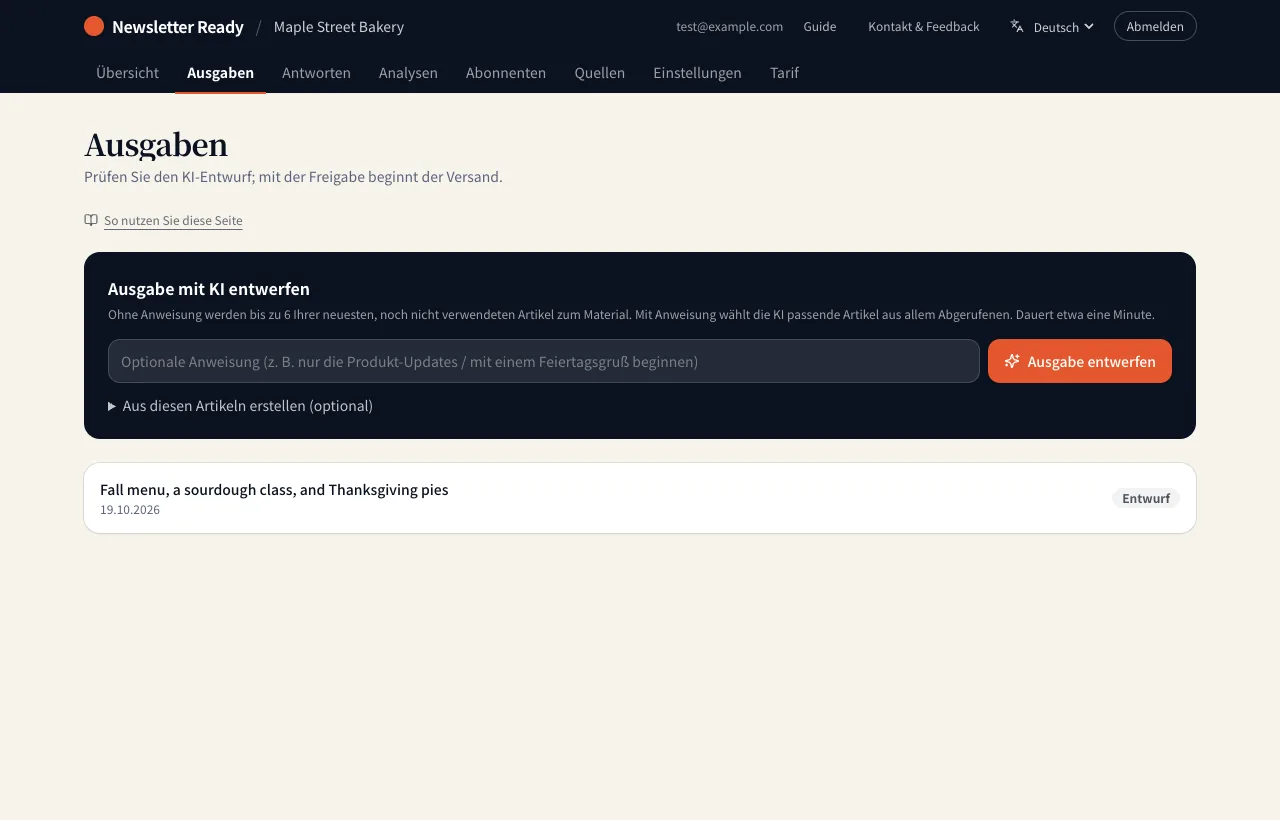Open the Deutsch language dropdown
Screen dimensions: 1280x820
[x=1052, y=27]
